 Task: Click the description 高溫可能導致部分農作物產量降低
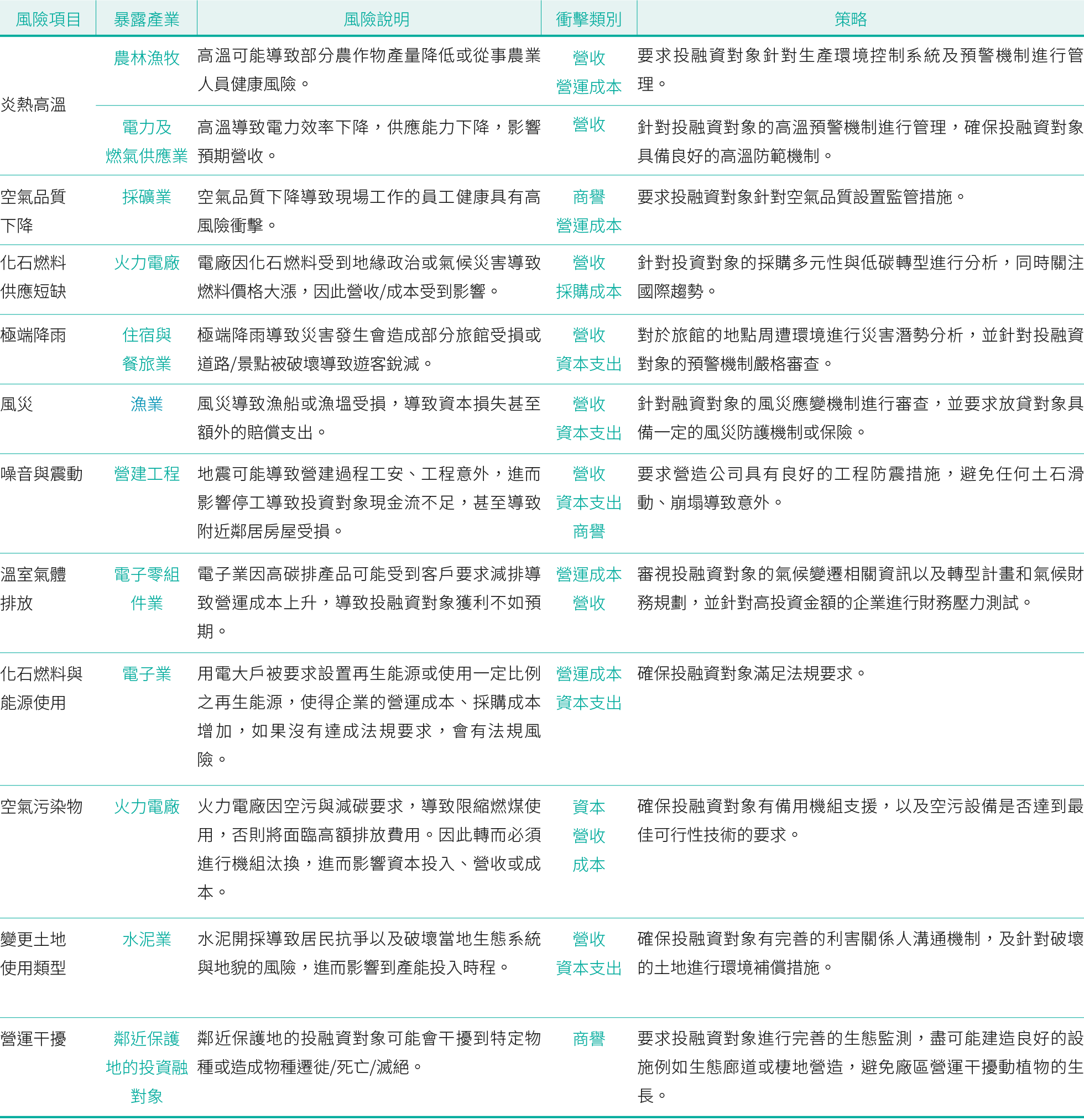point(369,70)
